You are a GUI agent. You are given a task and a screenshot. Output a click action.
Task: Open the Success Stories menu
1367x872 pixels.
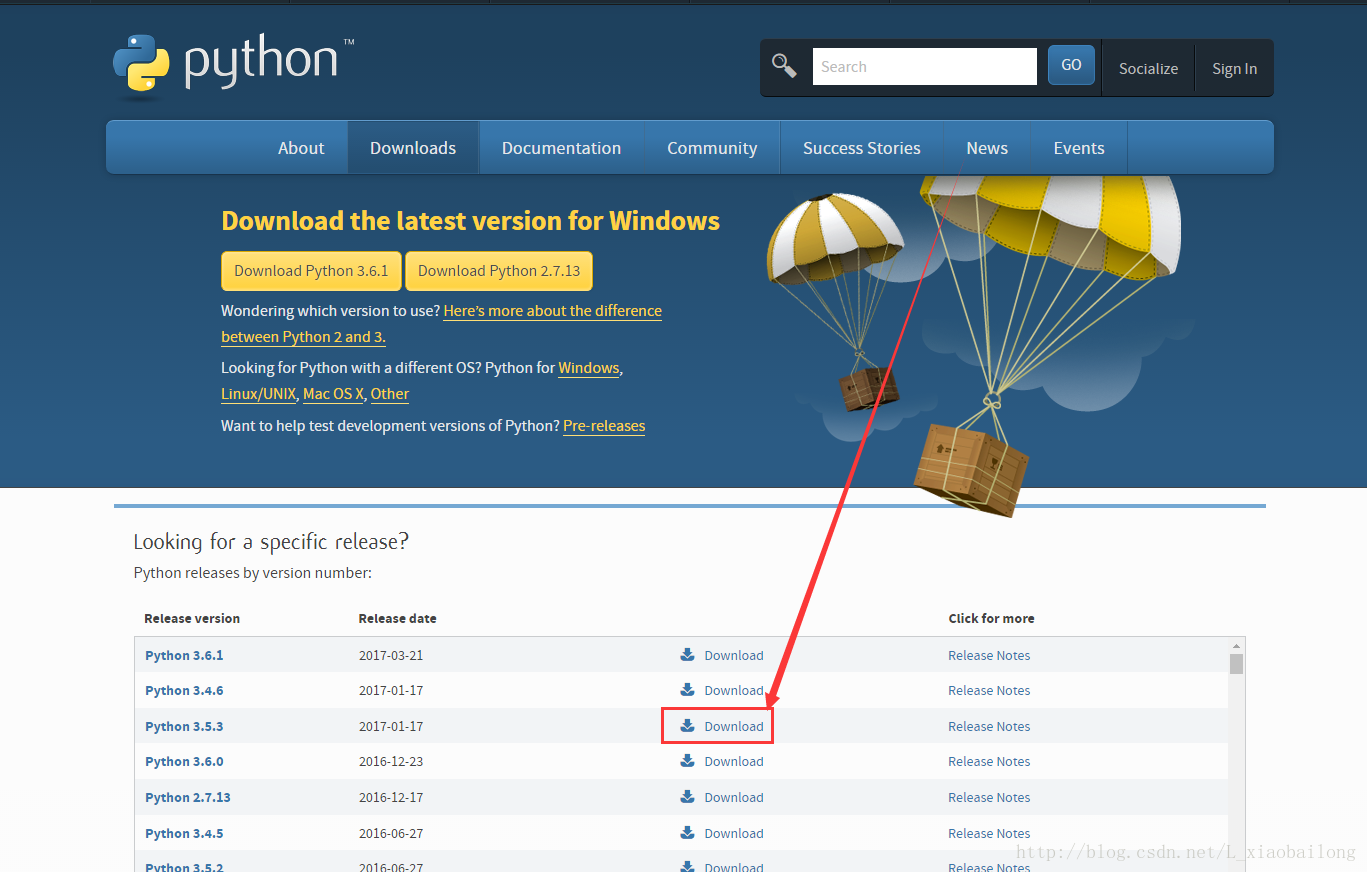tap(861, 148)
